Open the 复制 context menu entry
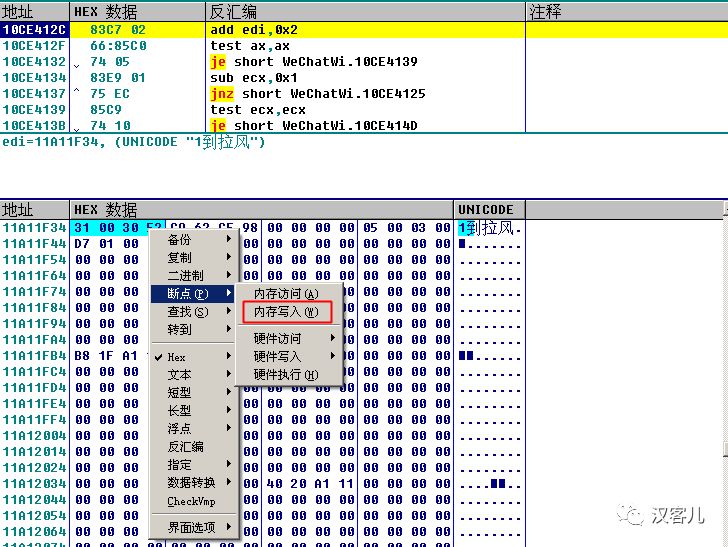The width and height of the screenshot is (728, 547). coord(194,257)
